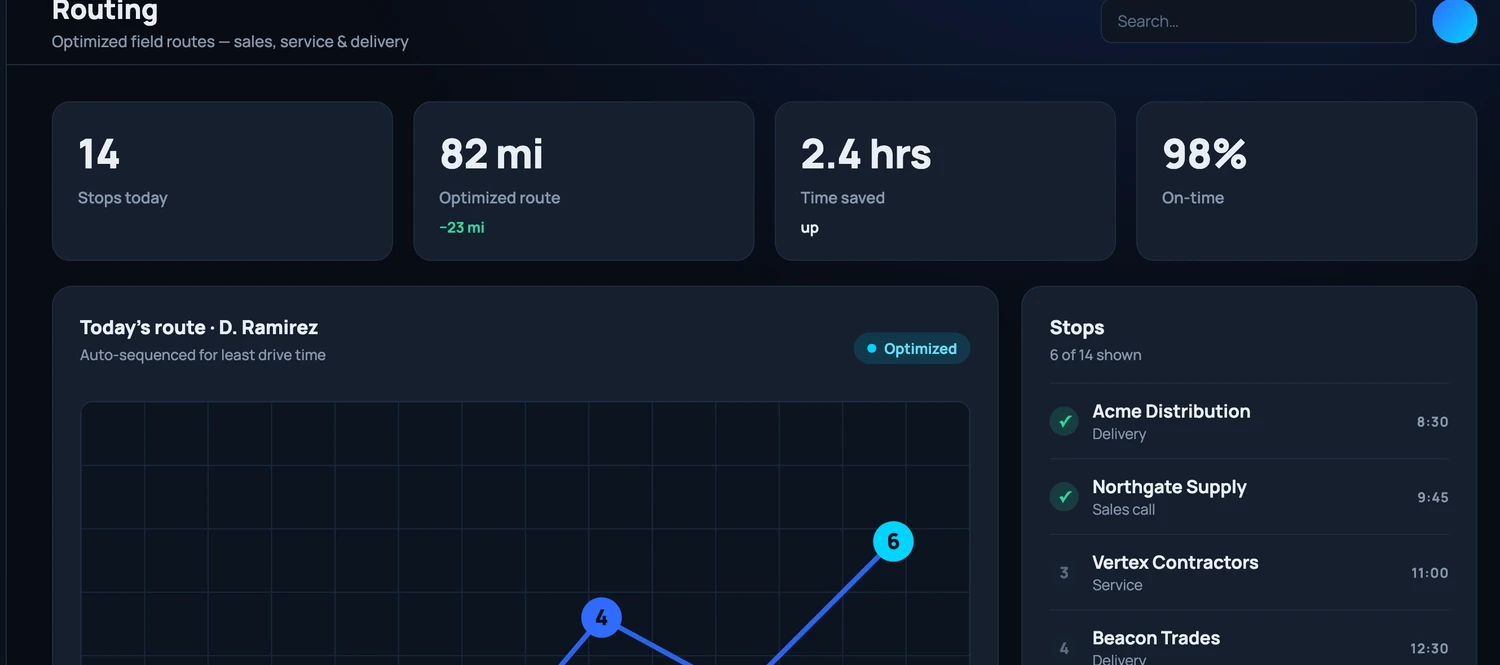Click the 'Service' label under Vertex Contractors
Image resolution: width=1500 pixels, height=665 pixels.
(1117, 585)
